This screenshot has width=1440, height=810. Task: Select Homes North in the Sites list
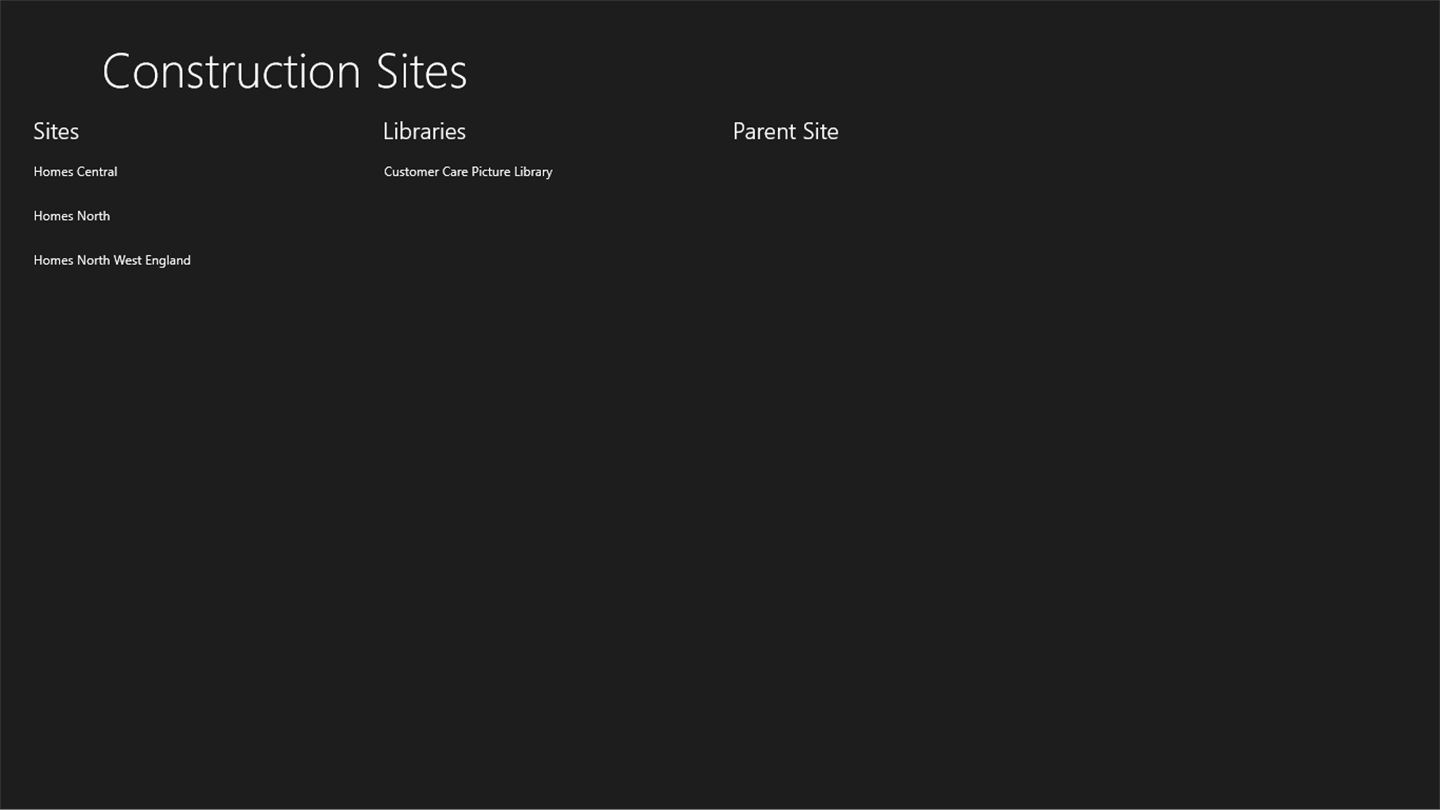(x=71, y=216)
